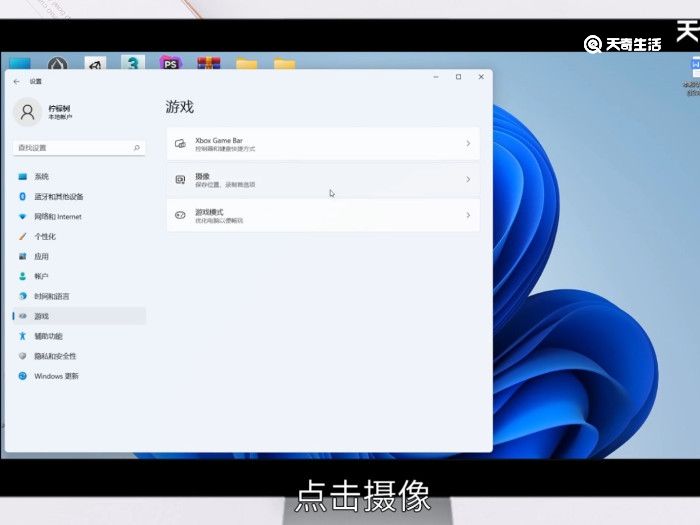Open 时间和语言 settings
This screenshot has width=700, height=525.
(x=79, y=296)
